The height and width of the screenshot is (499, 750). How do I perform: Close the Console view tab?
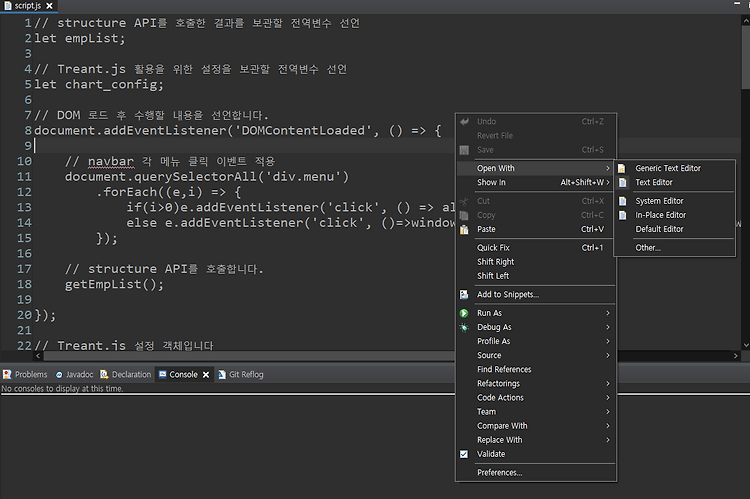[x=206, y=375]
